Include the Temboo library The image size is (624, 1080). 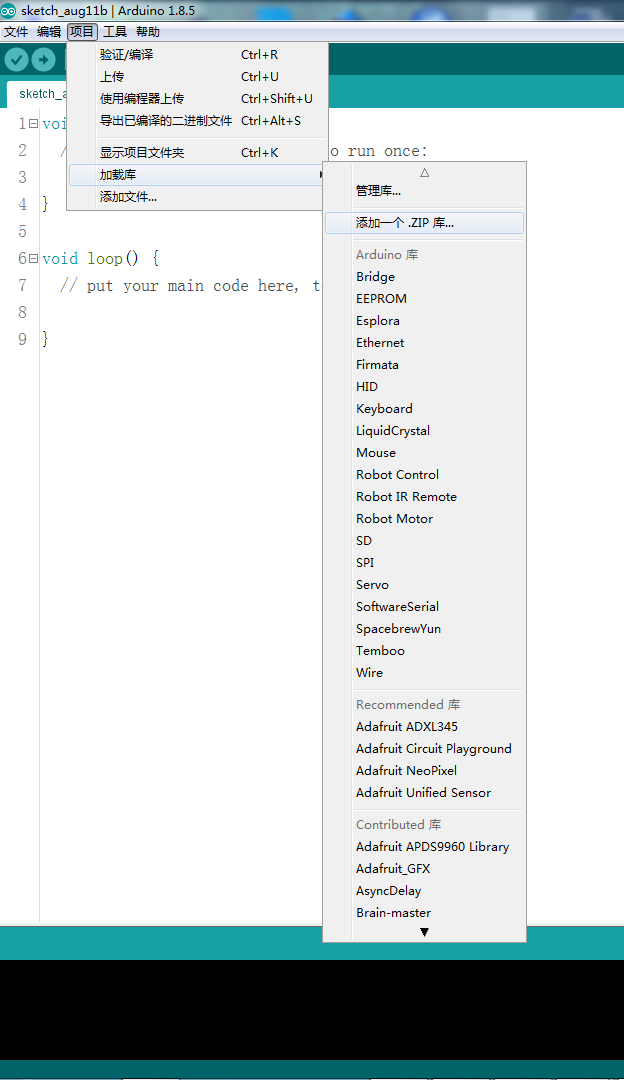click(x=424, y=652)
